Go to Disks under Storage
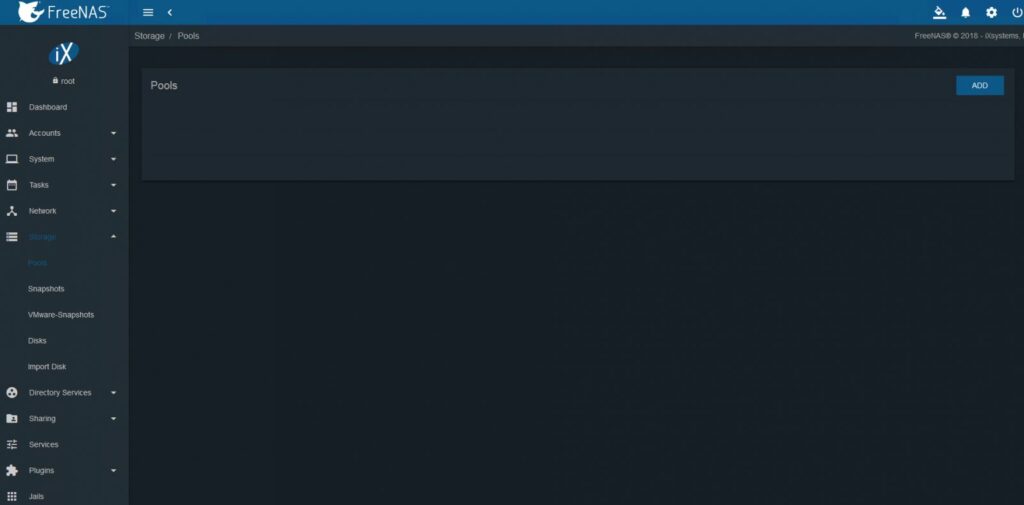Viewport: 1024px width, 505px height. click(37, 340)
